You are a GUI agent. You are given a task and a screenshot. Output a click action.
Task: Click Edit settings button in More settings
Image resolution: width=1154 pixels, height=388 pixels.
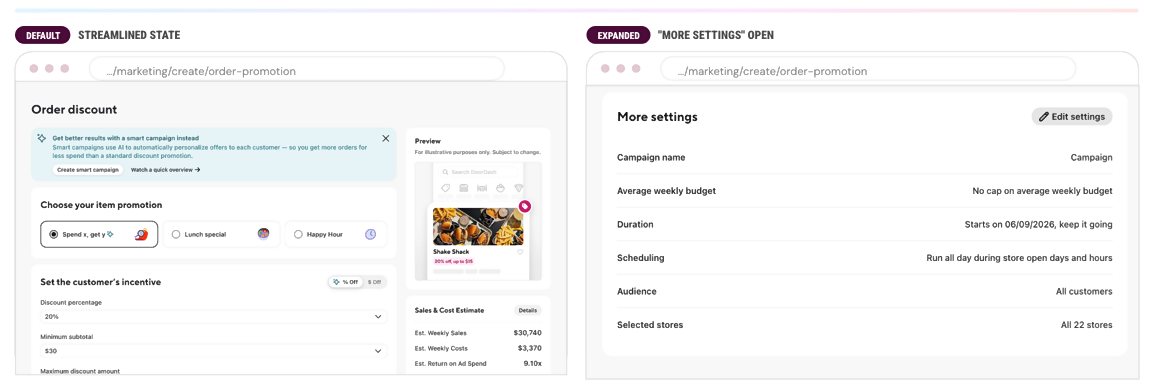click(1072, 116)
